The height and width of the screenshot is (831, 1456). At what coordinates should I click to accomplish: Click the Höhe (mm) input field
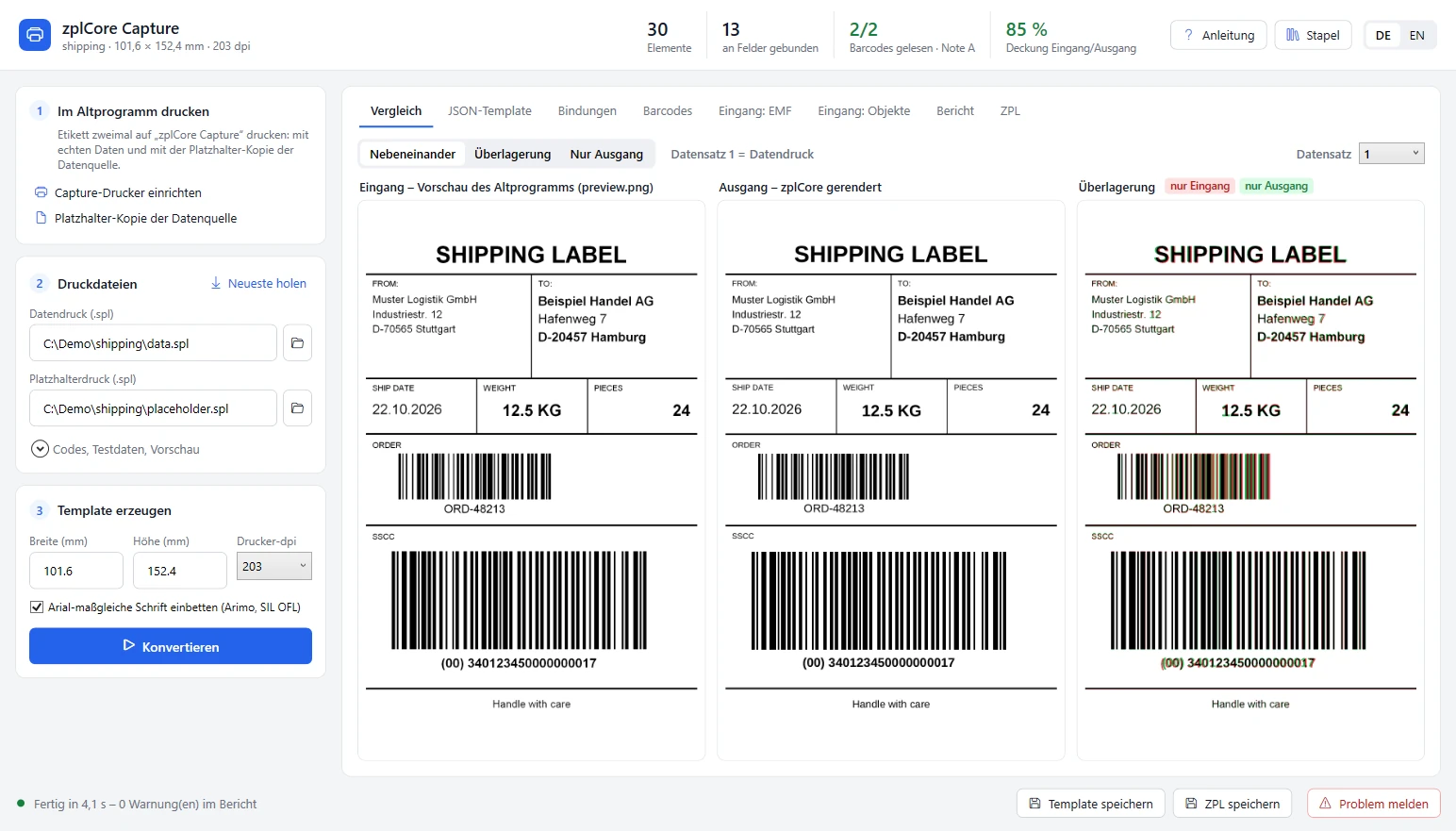tap(180, 571)
